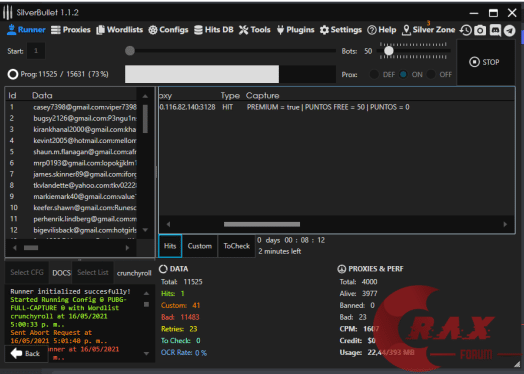The image size is (524, 374).
Task: Click the hits table horizontal scrollbar thumb
Action: pos(262,224)
